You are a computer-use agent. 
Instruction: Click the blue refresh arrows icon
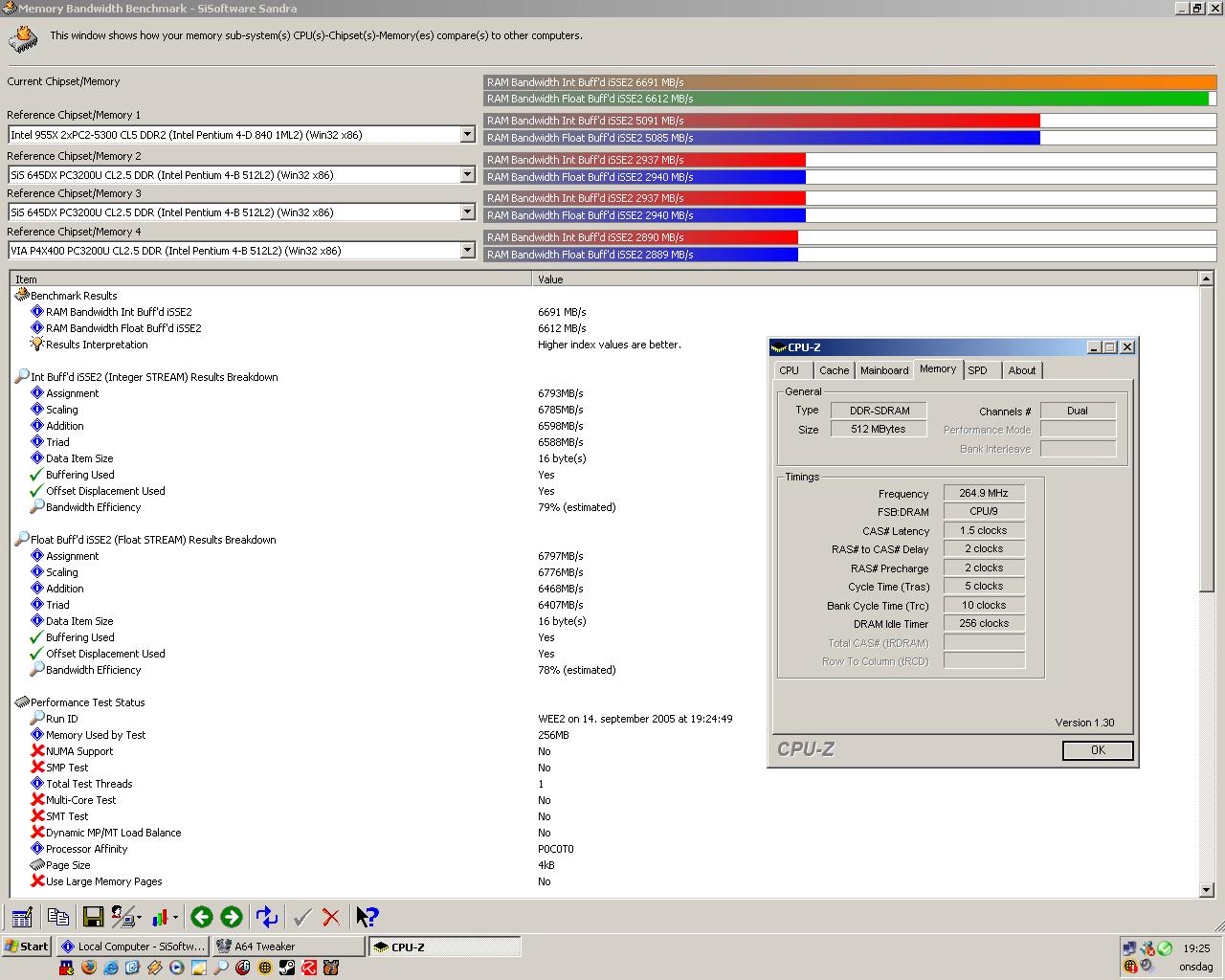[x=267, y=918]
